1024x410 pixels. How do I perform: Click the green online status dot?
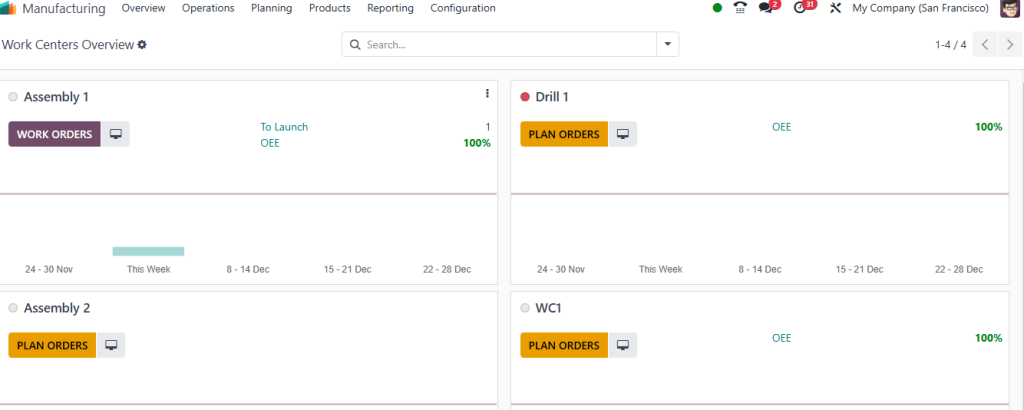coord(717,8)
